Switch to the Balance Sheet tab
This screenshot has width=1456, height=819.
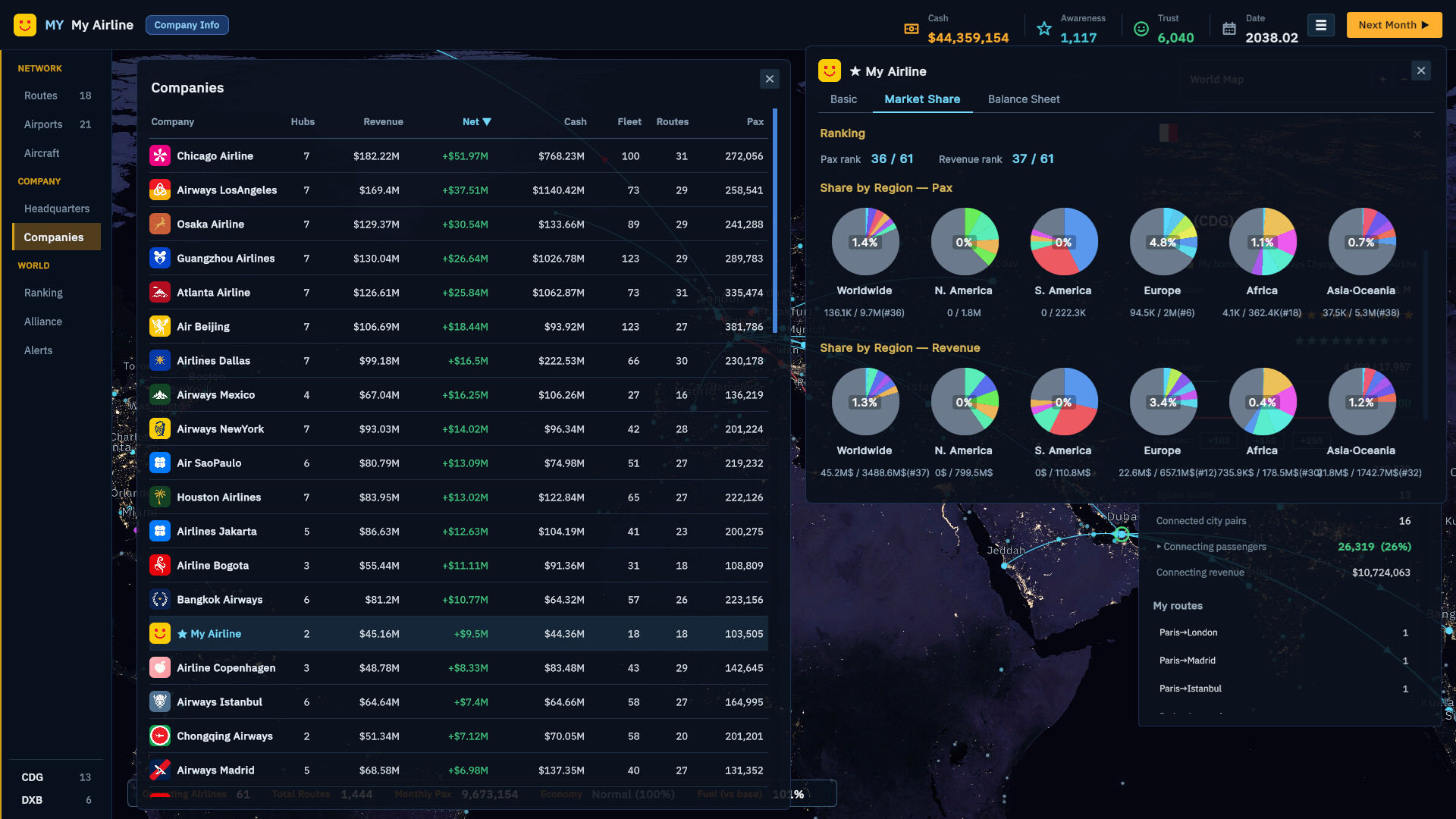(1024, 99)
